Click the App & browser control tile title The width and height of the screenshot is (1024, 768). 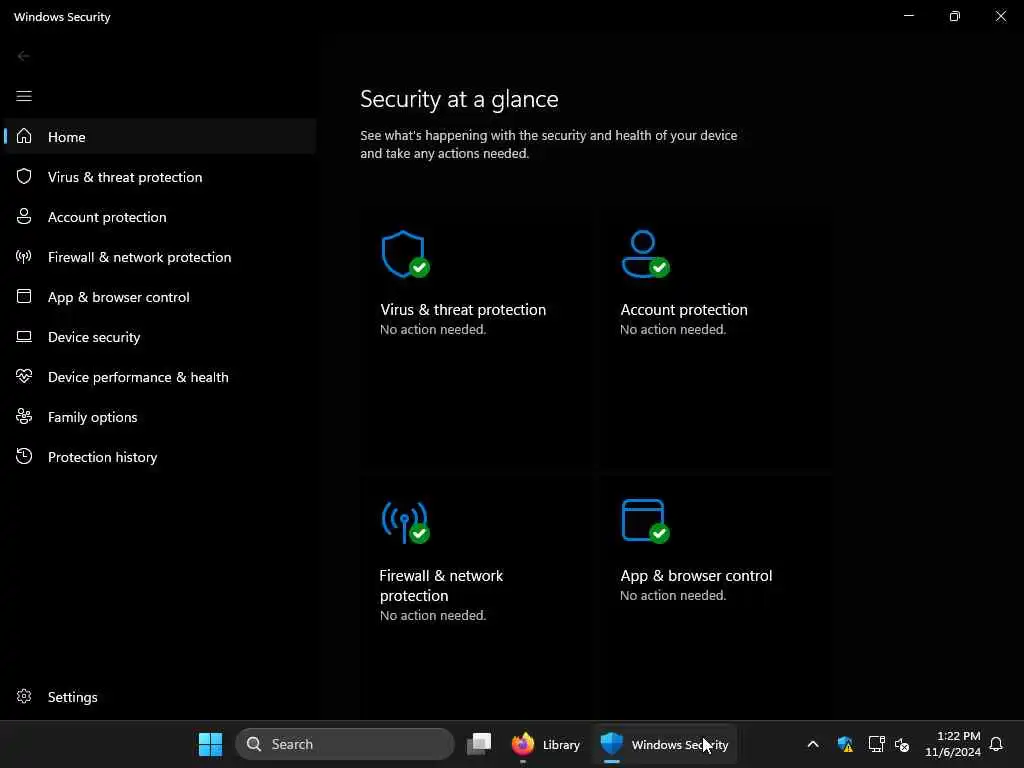pyautogui.click(x=696, y=575)
